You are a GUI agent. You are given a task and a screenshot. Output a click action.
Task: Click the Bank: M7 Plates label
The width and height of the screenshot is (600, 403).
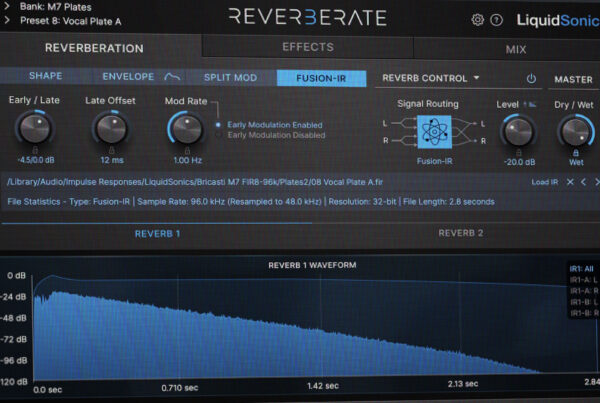56,7
